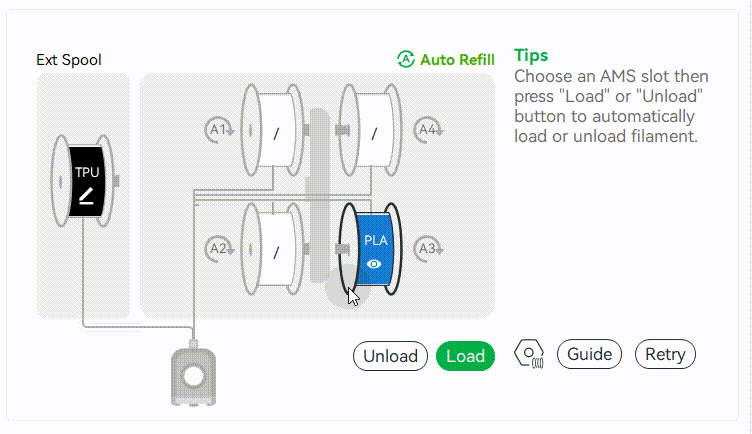752x434 pixels.
Task: Select the empty A1 spool slot
Action: [273, 130]
